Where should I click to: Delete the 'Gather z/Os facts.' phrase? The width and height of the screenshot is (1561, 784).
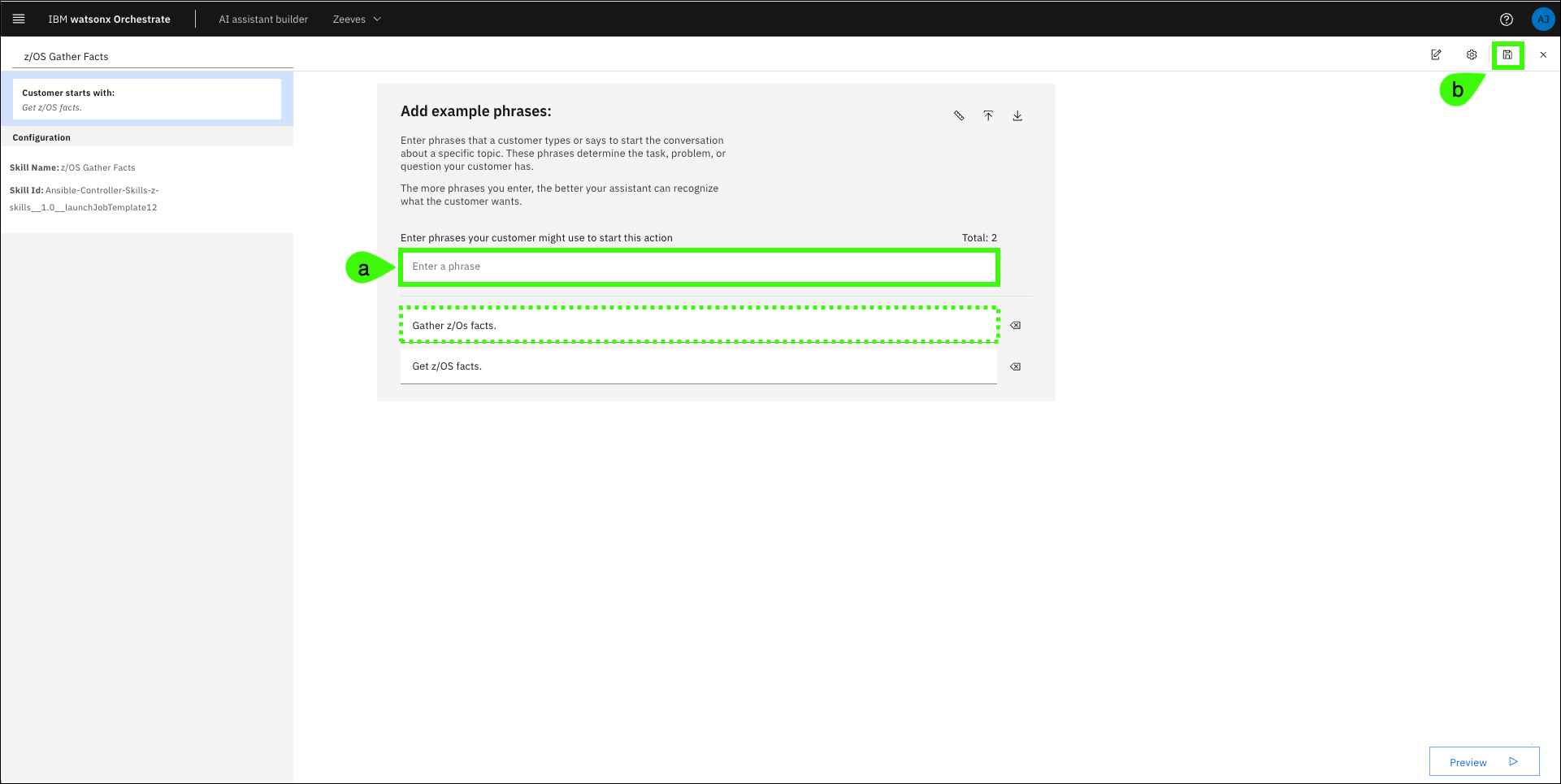coord(1015,326)
